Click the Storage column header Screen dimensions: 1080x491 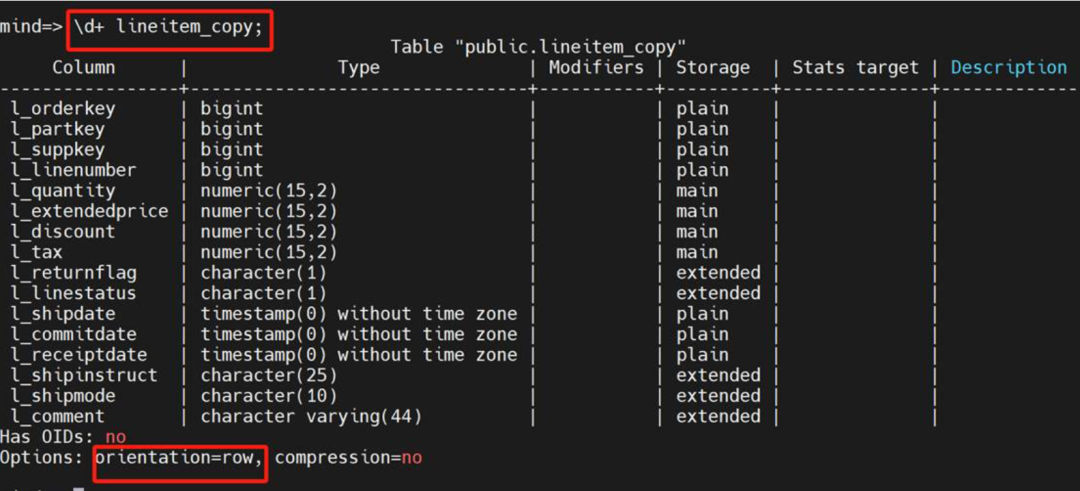[x=712, y=67]
